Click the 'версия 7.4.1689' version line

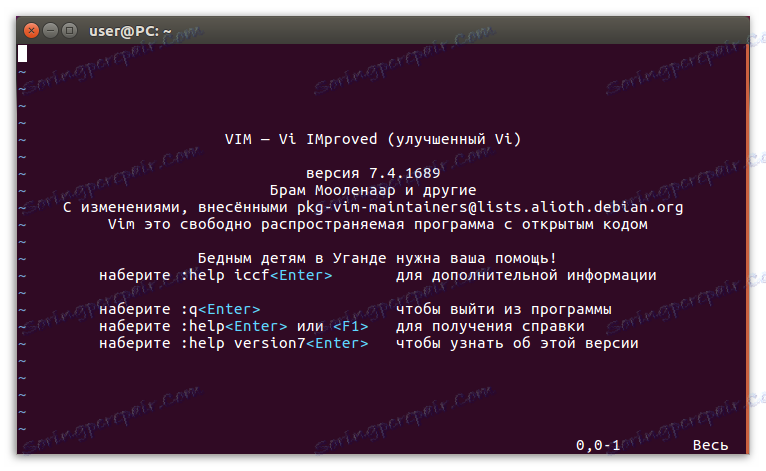[x=373, y=173]
